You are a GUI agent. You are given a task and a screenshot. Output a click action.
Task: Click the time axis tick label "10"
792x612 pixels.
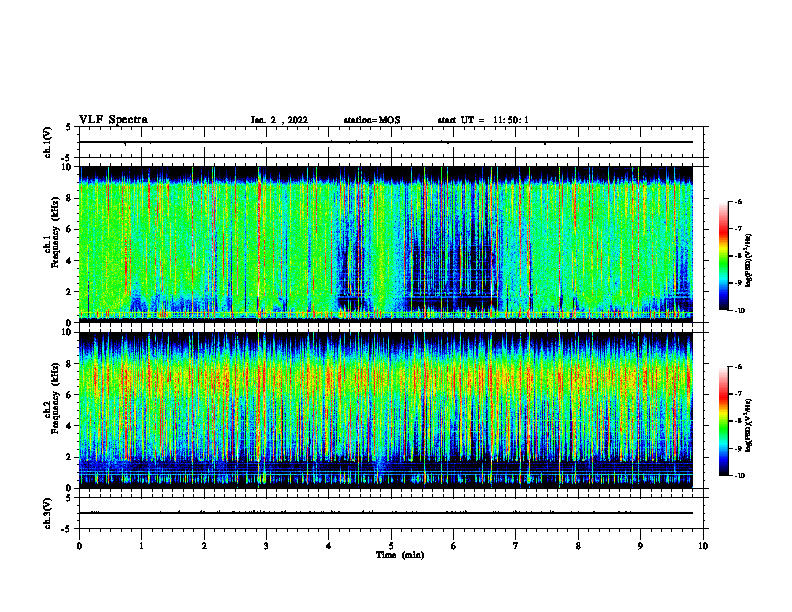tap(703, 546)
